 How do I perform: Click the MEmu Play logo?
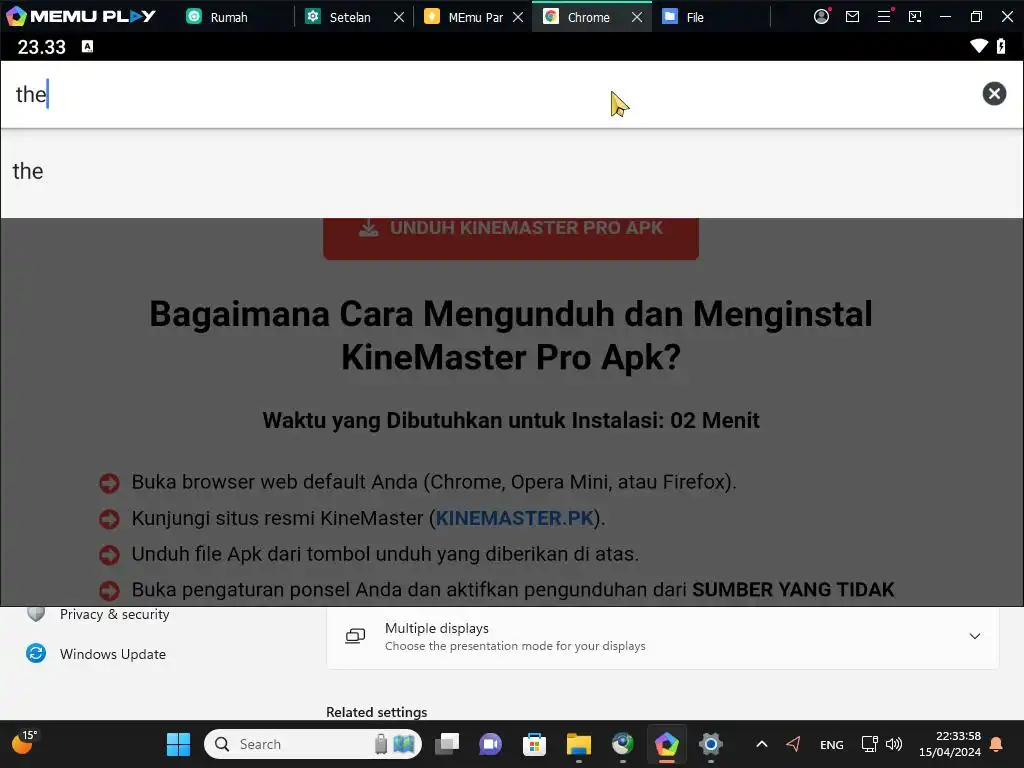pyautogui.click(x=81, y=16)
